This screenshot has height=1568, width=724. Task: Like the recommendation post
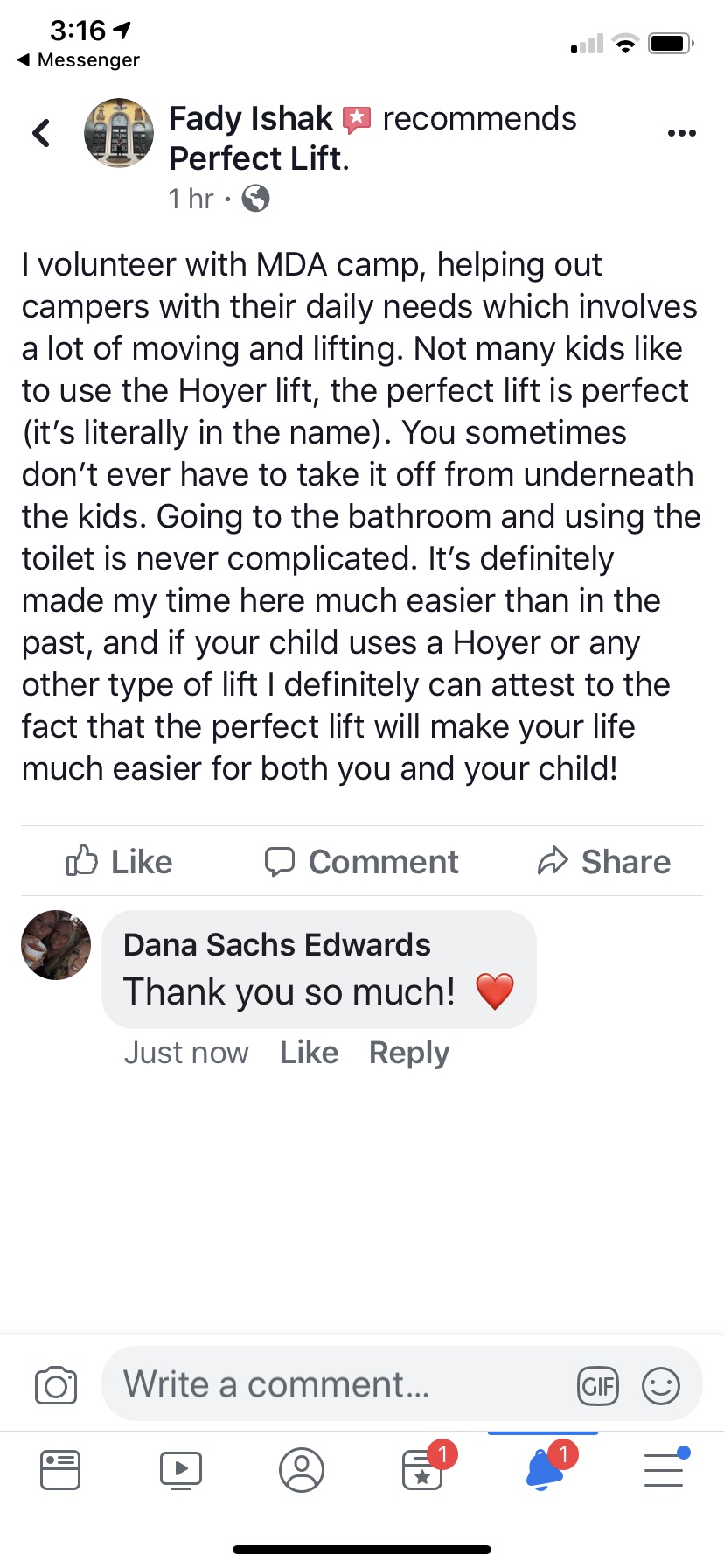(x=120, y=862)
